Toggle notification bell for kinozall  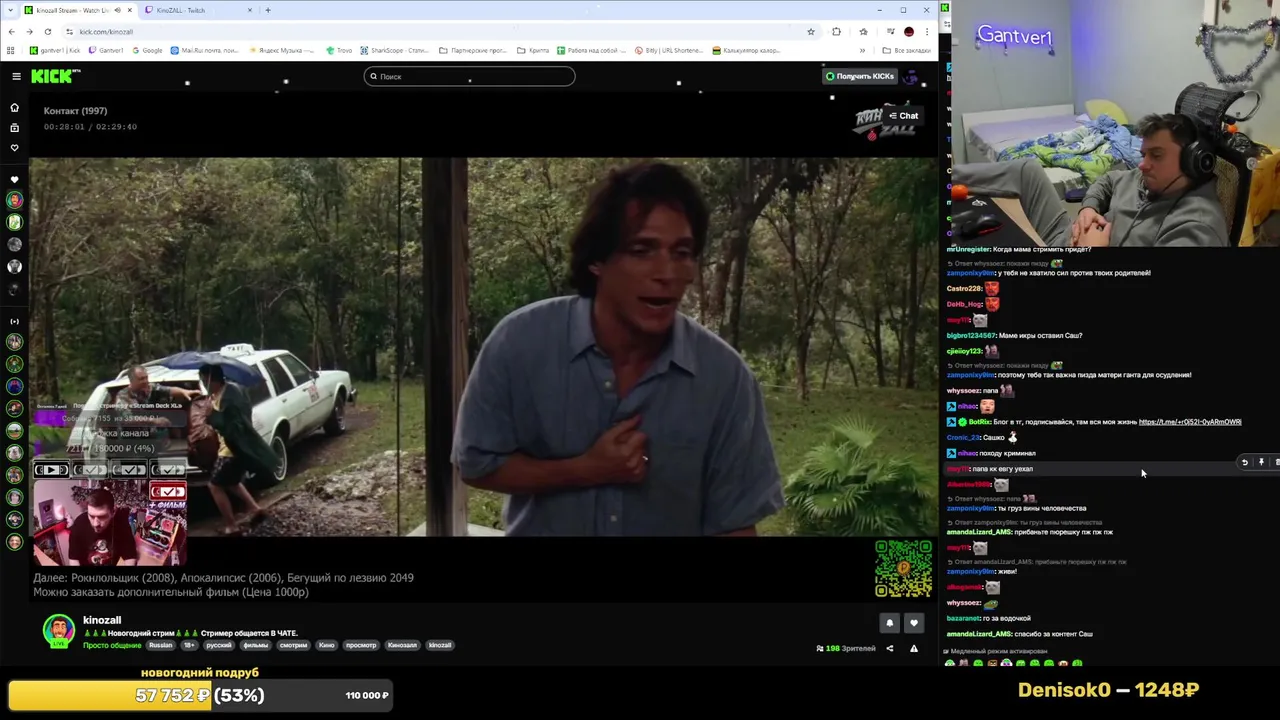click(889, 623)
